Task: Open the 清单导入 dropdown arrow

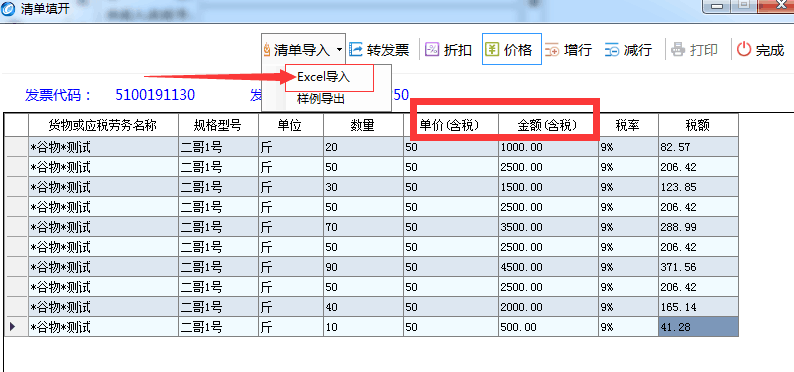Action: pos(339,50)
